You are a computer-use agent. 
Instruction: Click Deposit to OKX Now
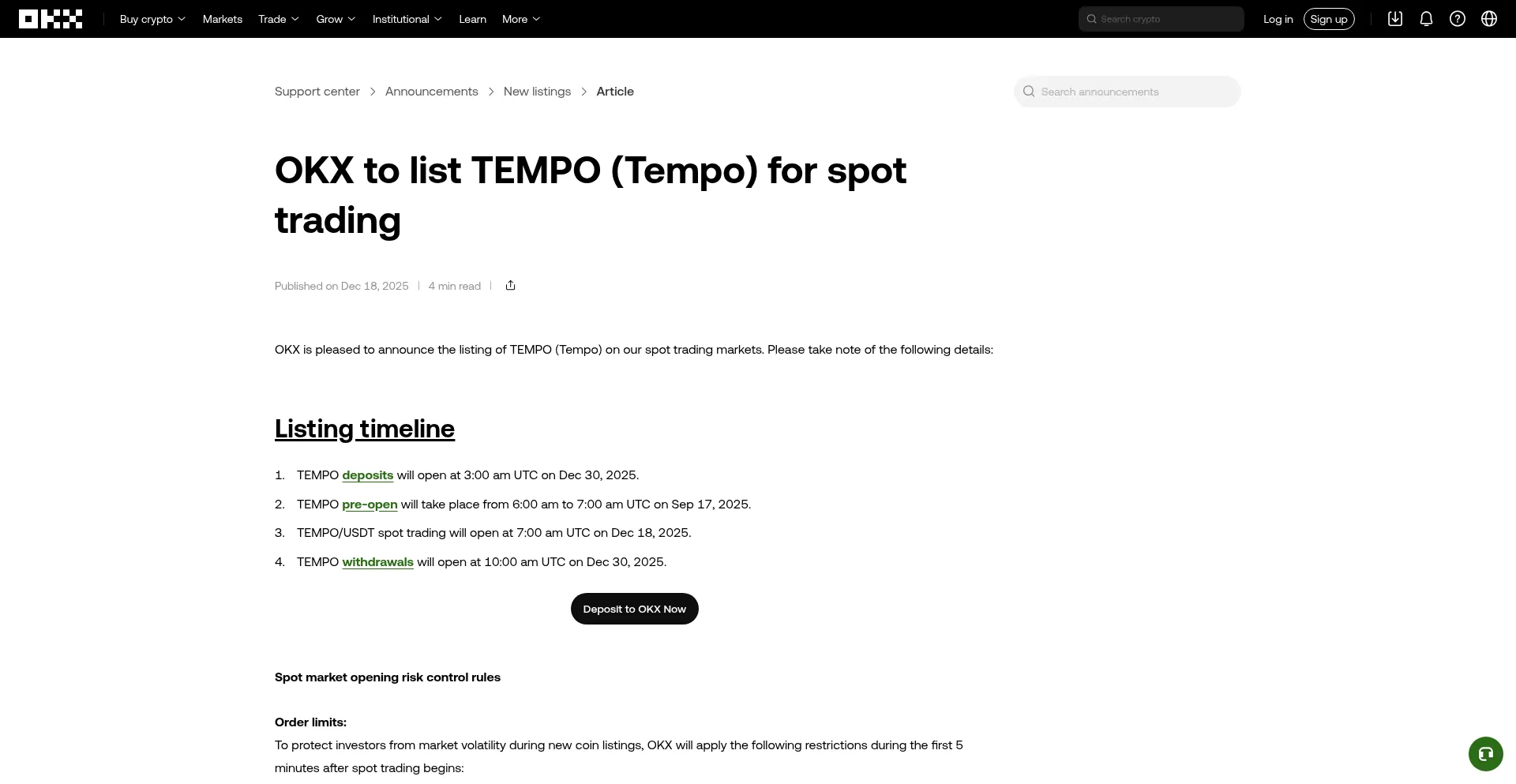point(634,608)
